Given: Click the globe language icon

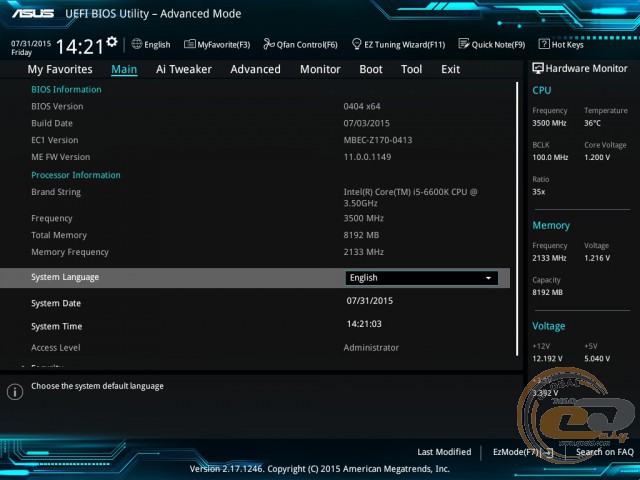Looking at the screenshot, I should [x=137, y=44].
